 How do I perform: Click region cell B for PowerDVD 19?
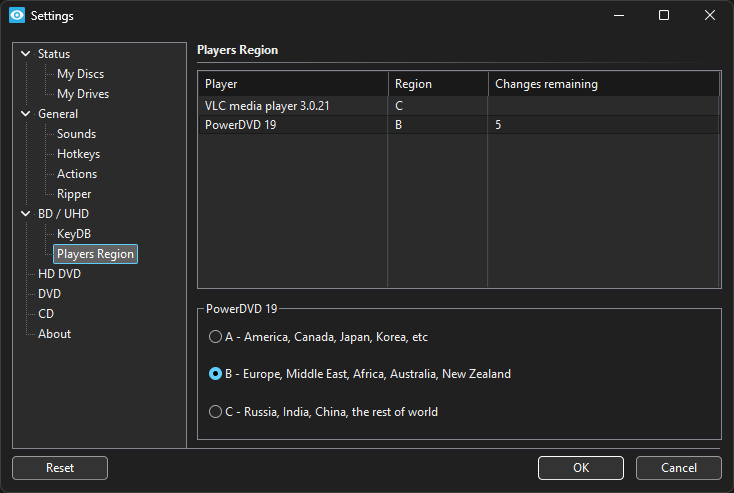click(438, 125)
